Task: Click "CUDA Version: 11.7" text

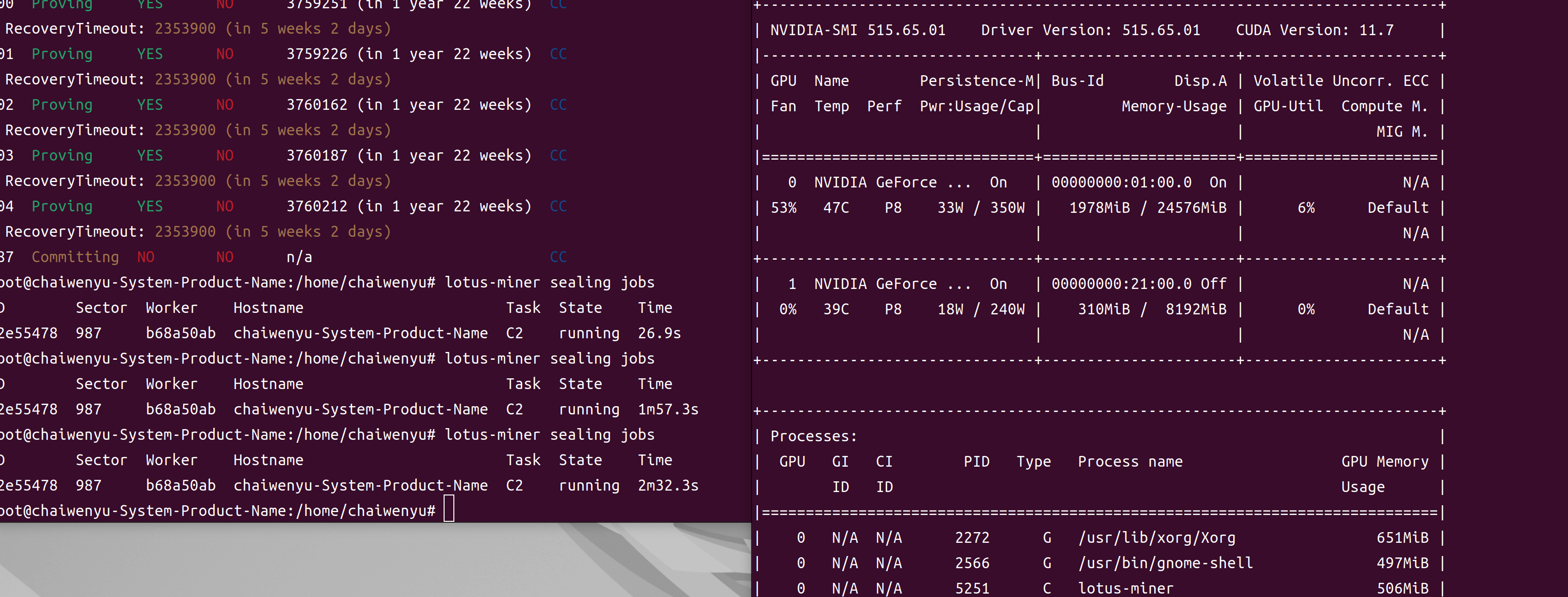Action: tap(1314, 30)
